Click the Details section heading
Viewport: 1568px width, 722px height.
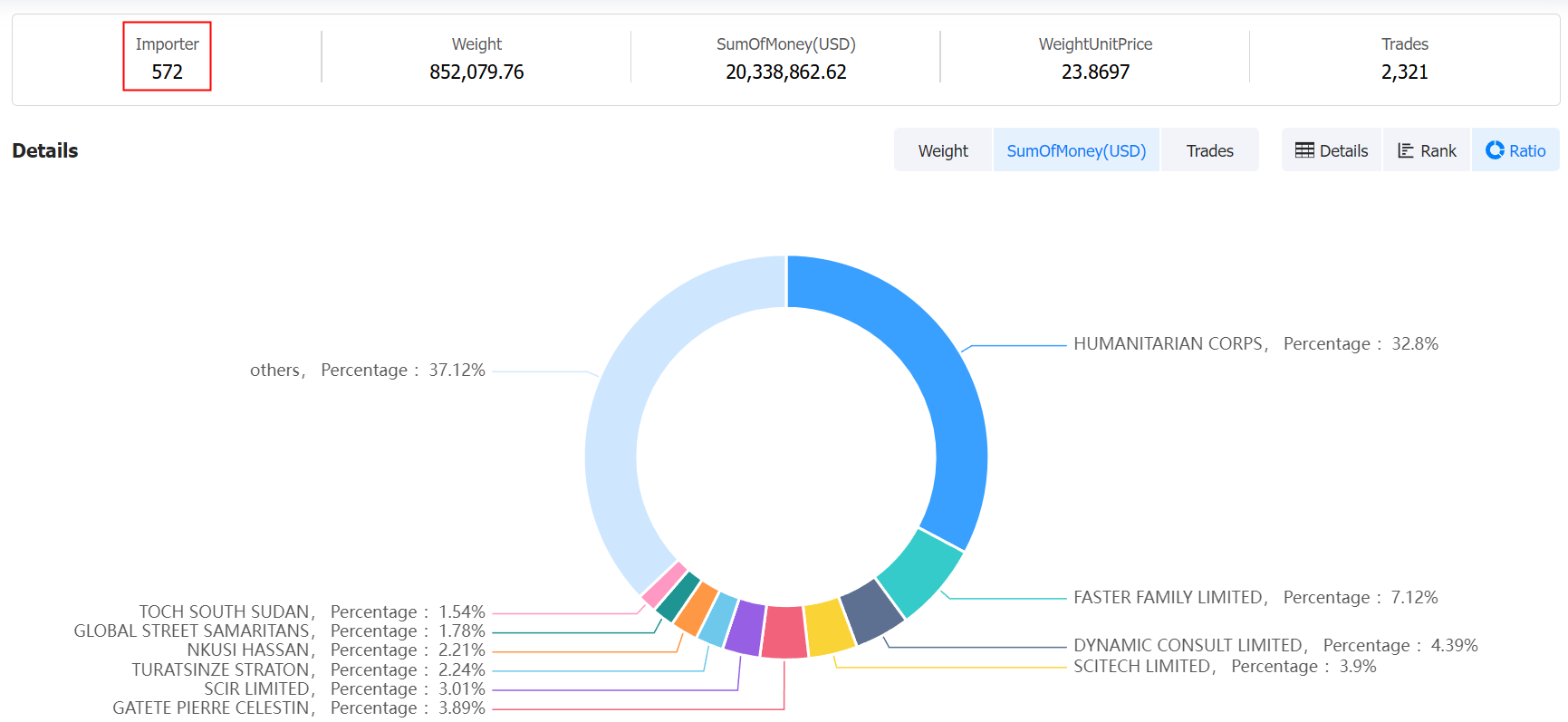click(x=45, y=151)
